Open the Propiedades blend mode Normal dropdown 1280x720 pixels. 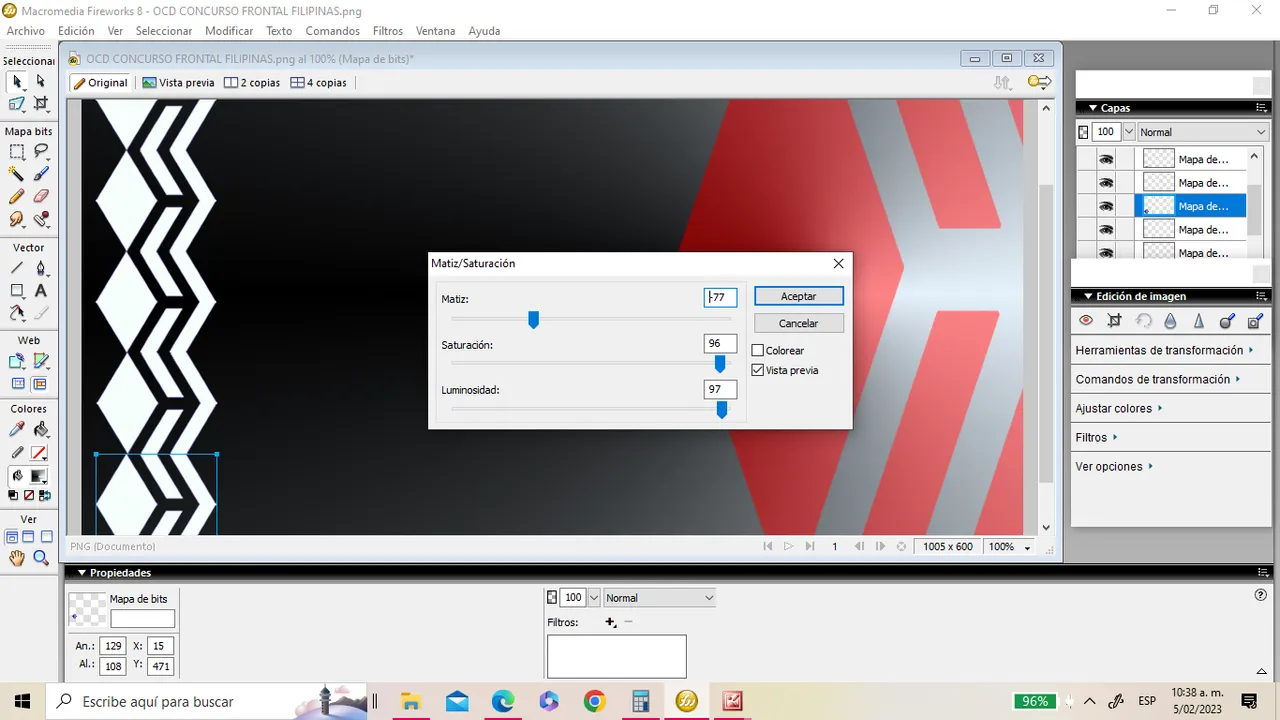tap(659, 598)
